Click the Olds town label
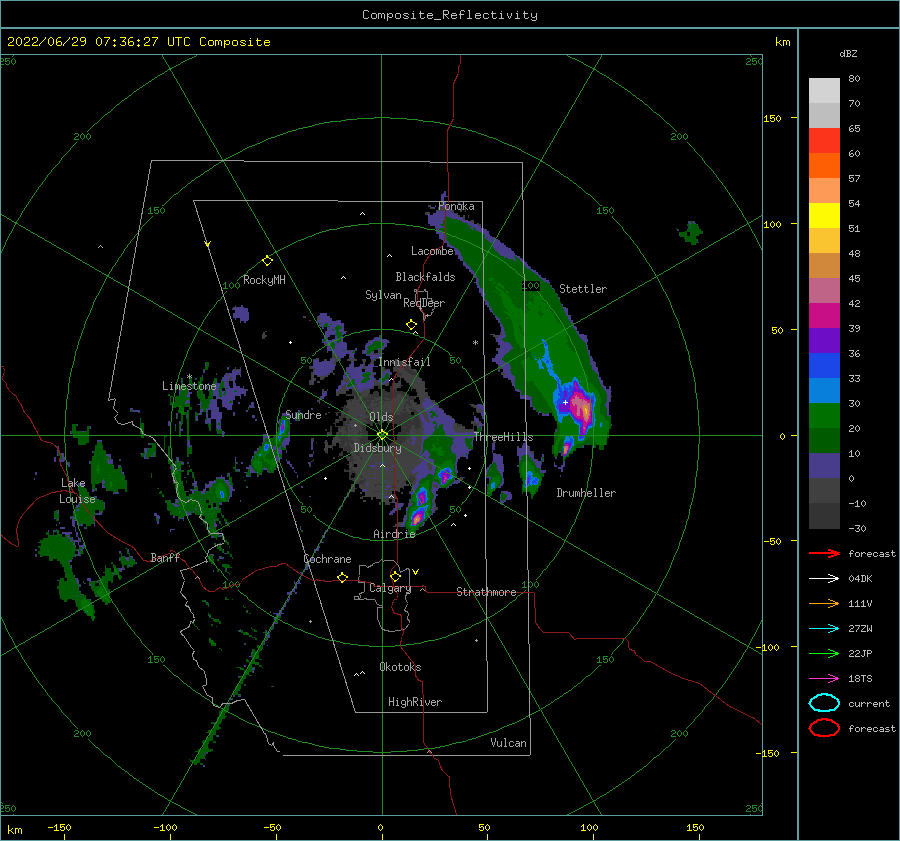 point(381,417)
